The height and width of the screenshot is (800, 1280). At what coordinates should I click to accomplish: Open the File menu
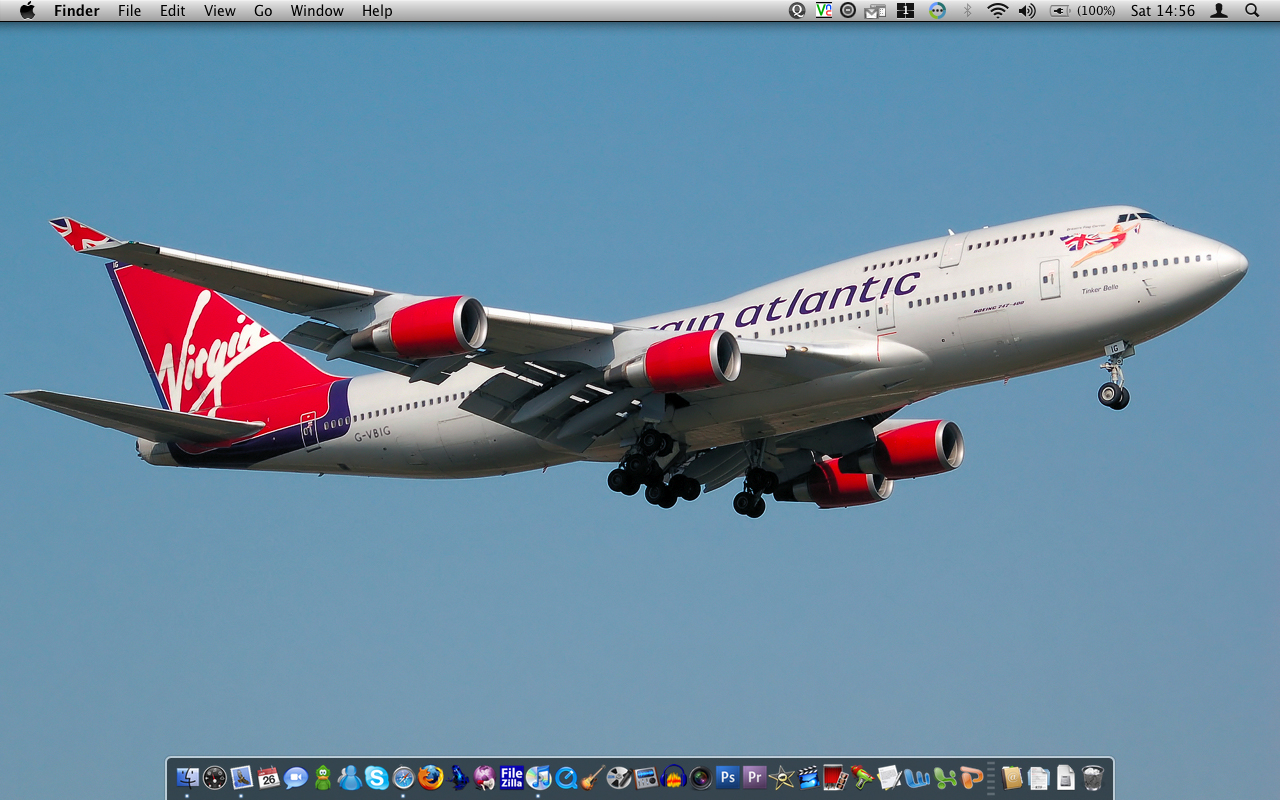pyautogui.click(x=129, y=11)
